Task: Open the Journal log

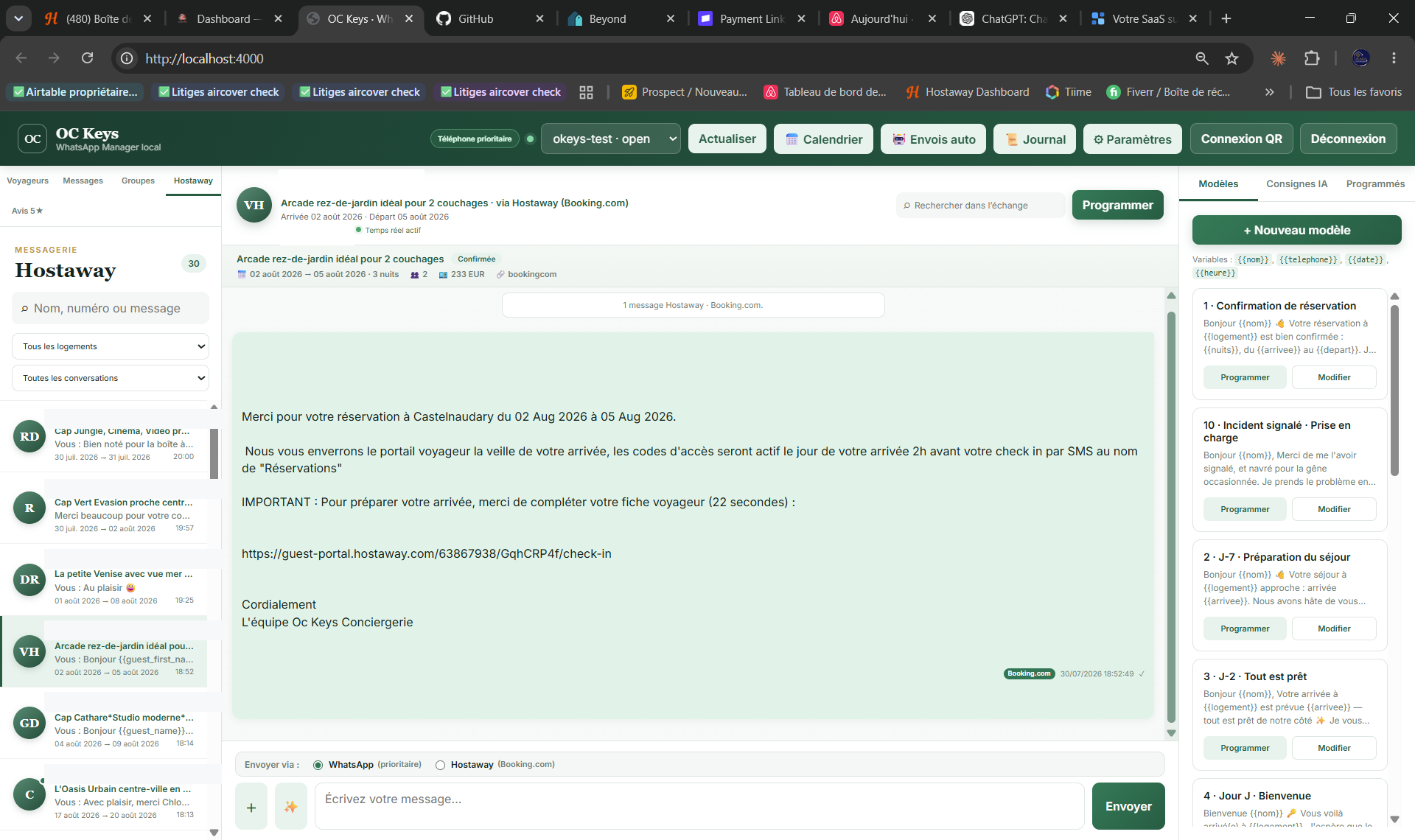Action: pyautogui.click(x=1035, y=139)
